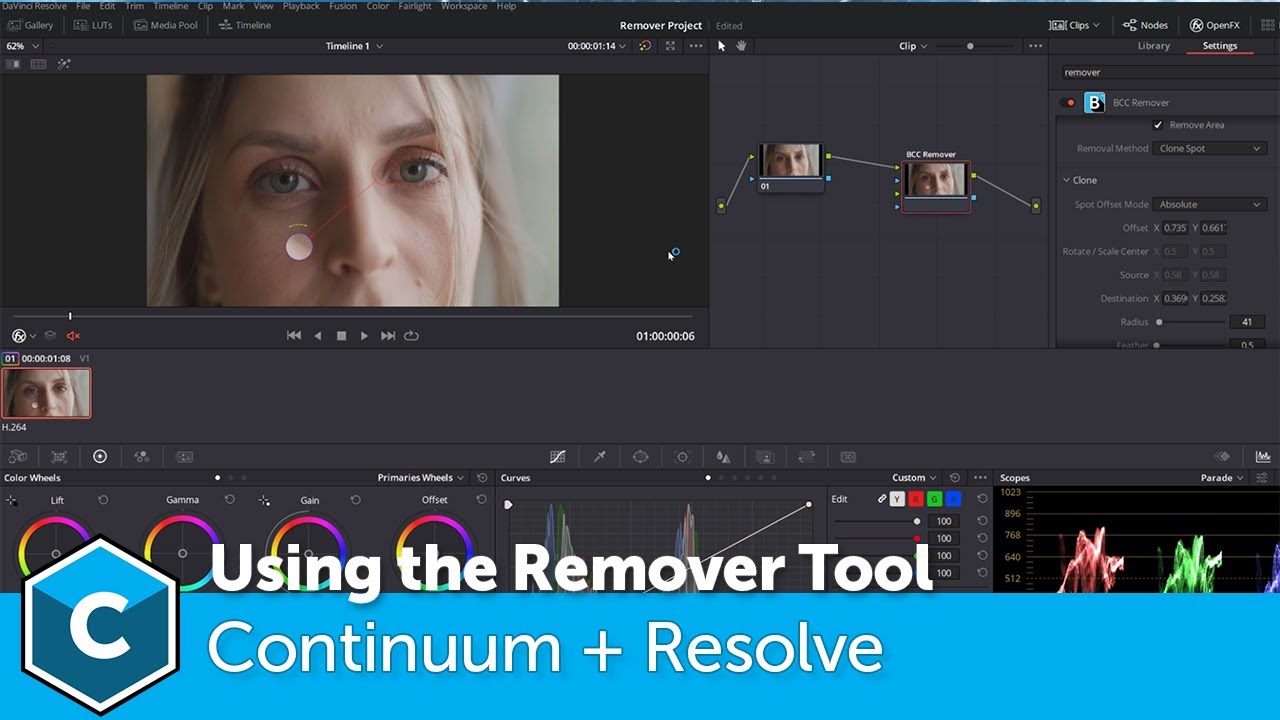Open the Curves Custom dropdown
The width and height of the screenshot is (1280, 720).
click(915, 478)
